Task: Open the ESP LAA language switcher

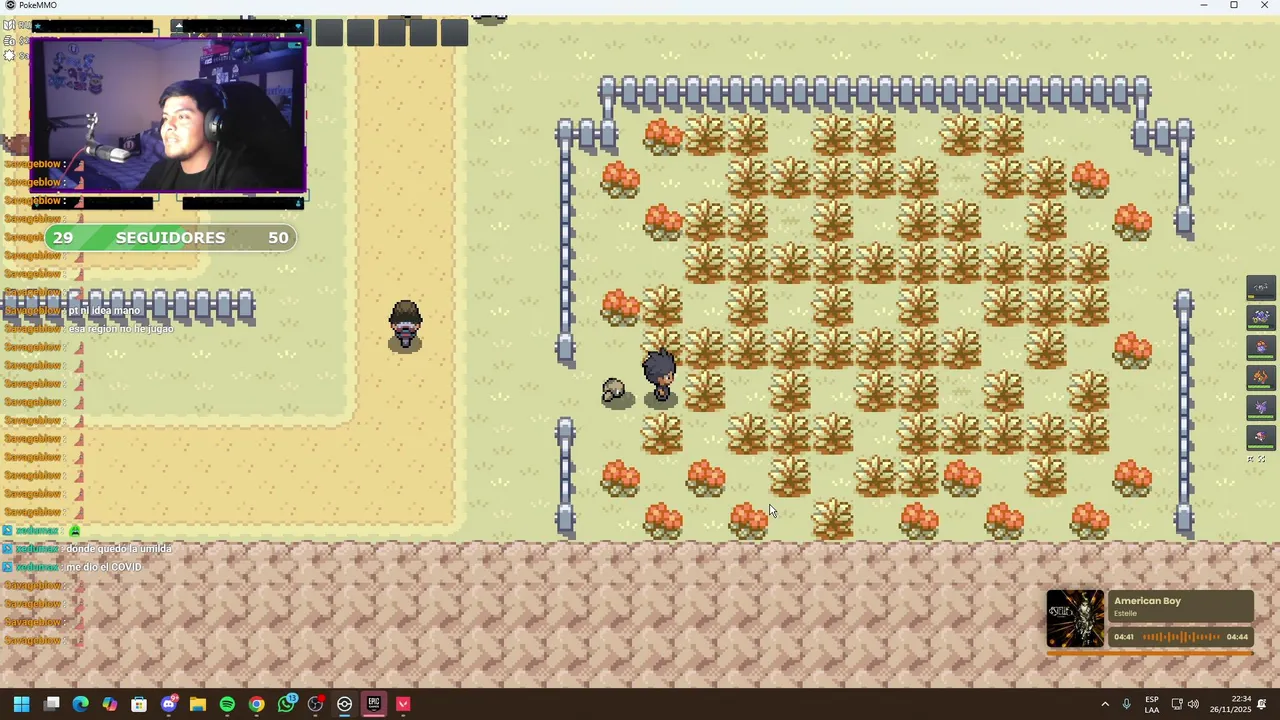Action: pyautogui.click(x=1152, y=704)
